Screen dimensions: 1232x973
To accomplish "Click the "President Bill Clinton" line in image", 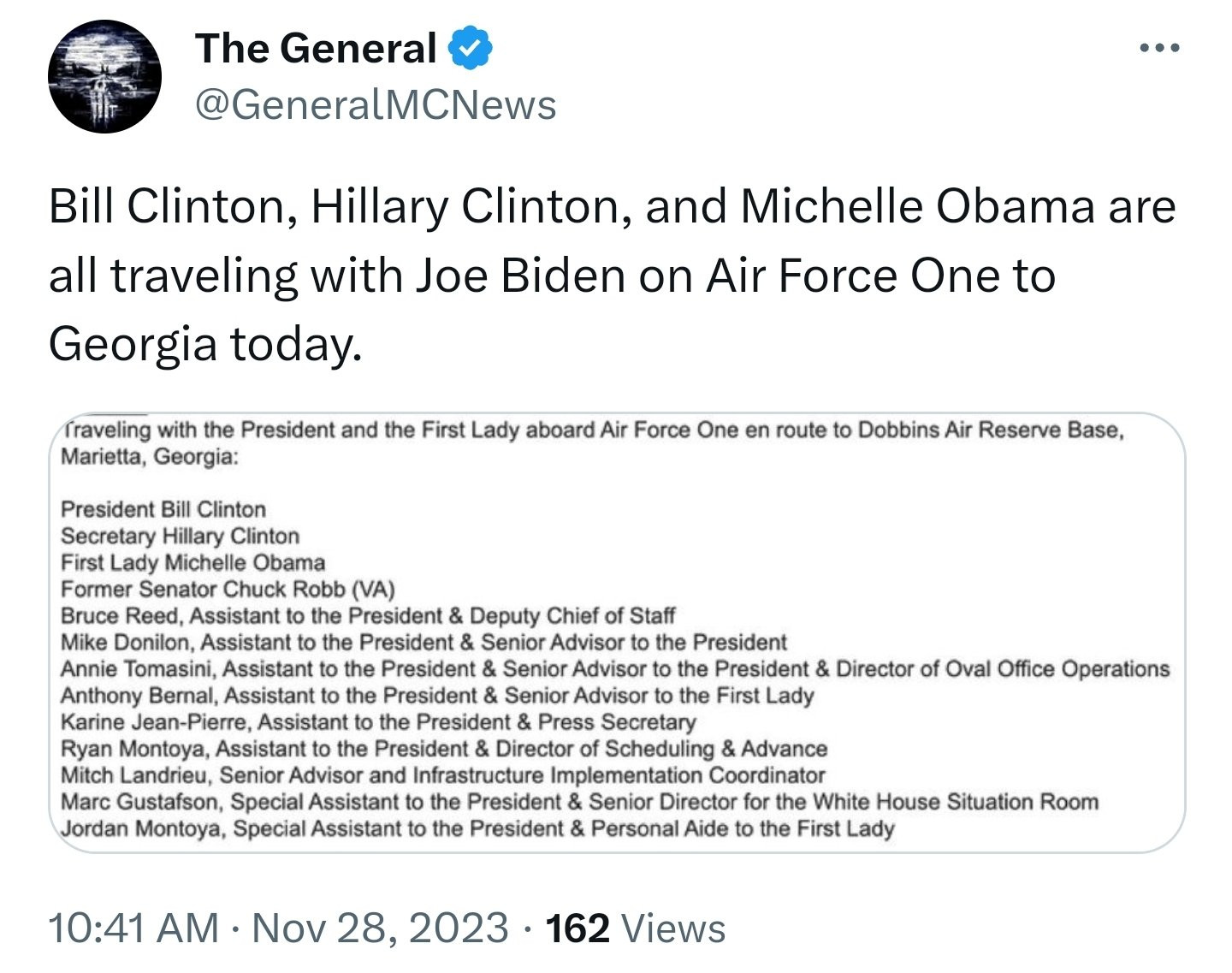I will click(x=163, y=509).
